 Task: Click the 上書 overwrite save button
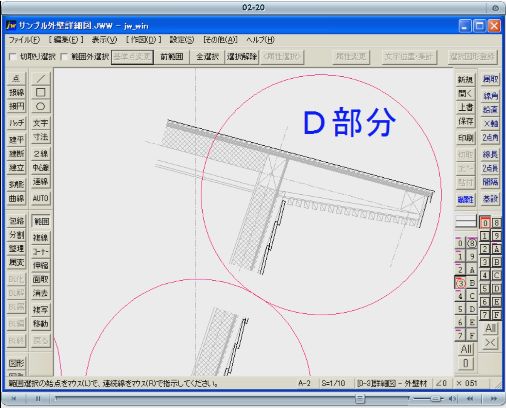[x=465, y=107]
